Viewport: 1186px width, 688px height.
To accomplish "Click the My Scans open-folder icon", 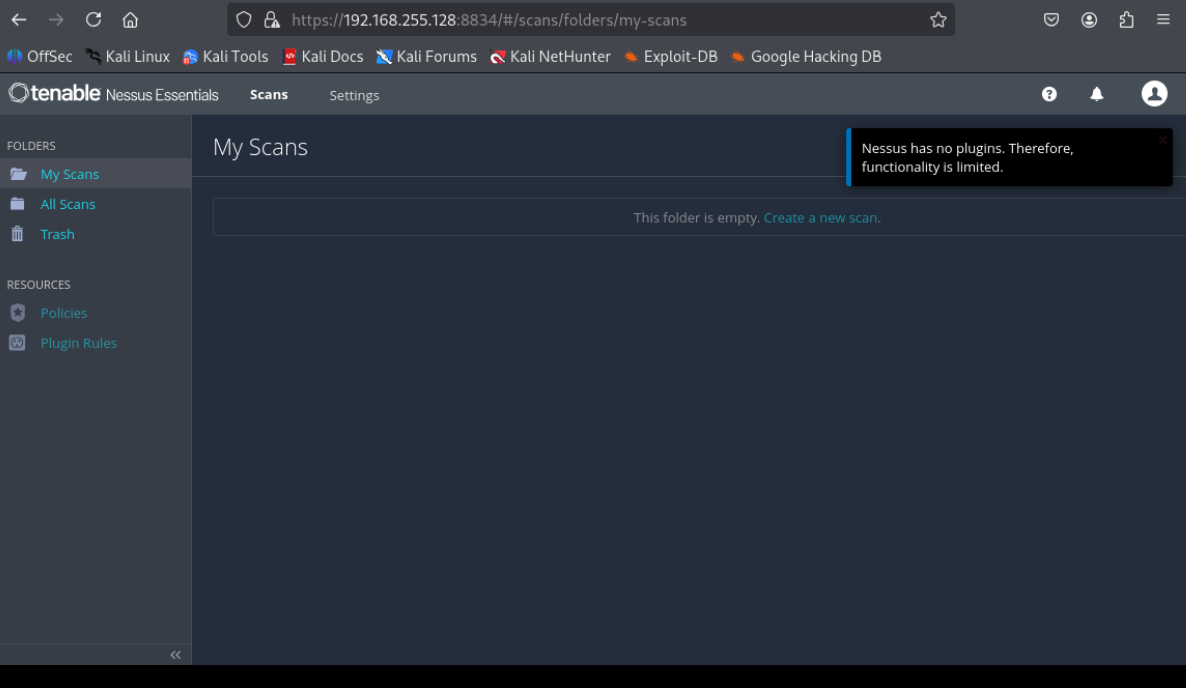I will tap(18, 174).
